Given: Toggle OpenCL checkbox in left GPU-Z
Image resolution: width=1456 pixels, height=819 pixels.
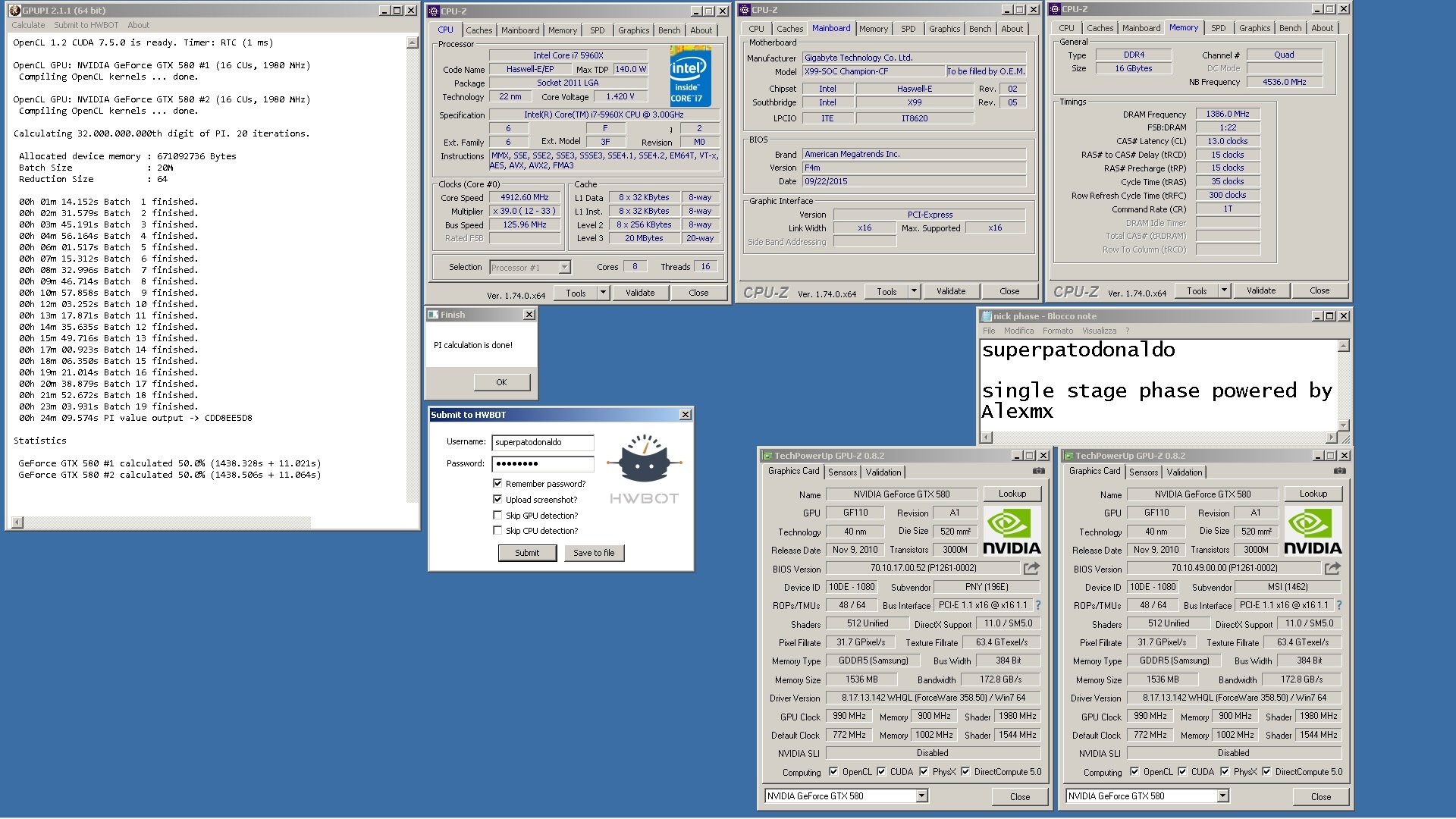Looking at the screenshot, I should [833, 772].
